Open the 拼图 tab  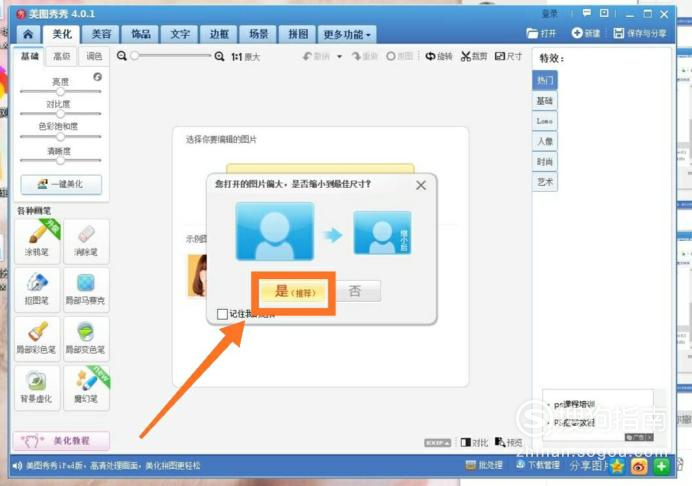[x=298, y=34]
